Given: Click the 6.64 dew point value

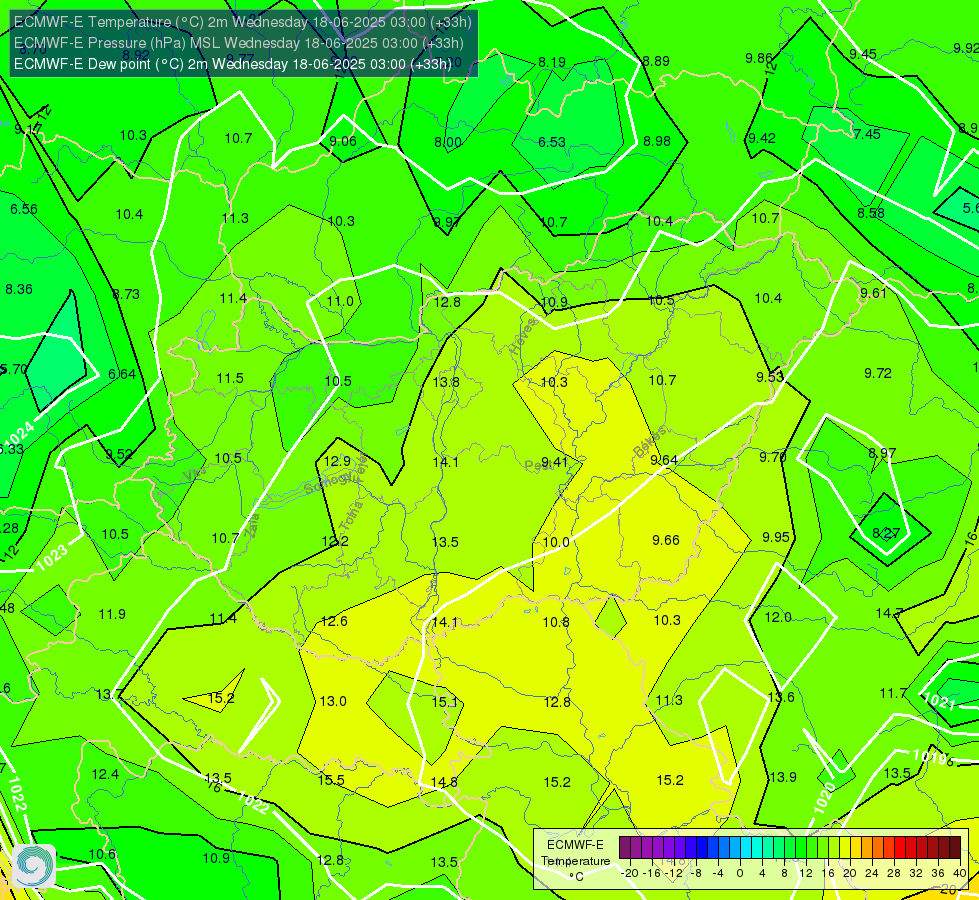Looking at the screenshot, I should click(122, 374).
